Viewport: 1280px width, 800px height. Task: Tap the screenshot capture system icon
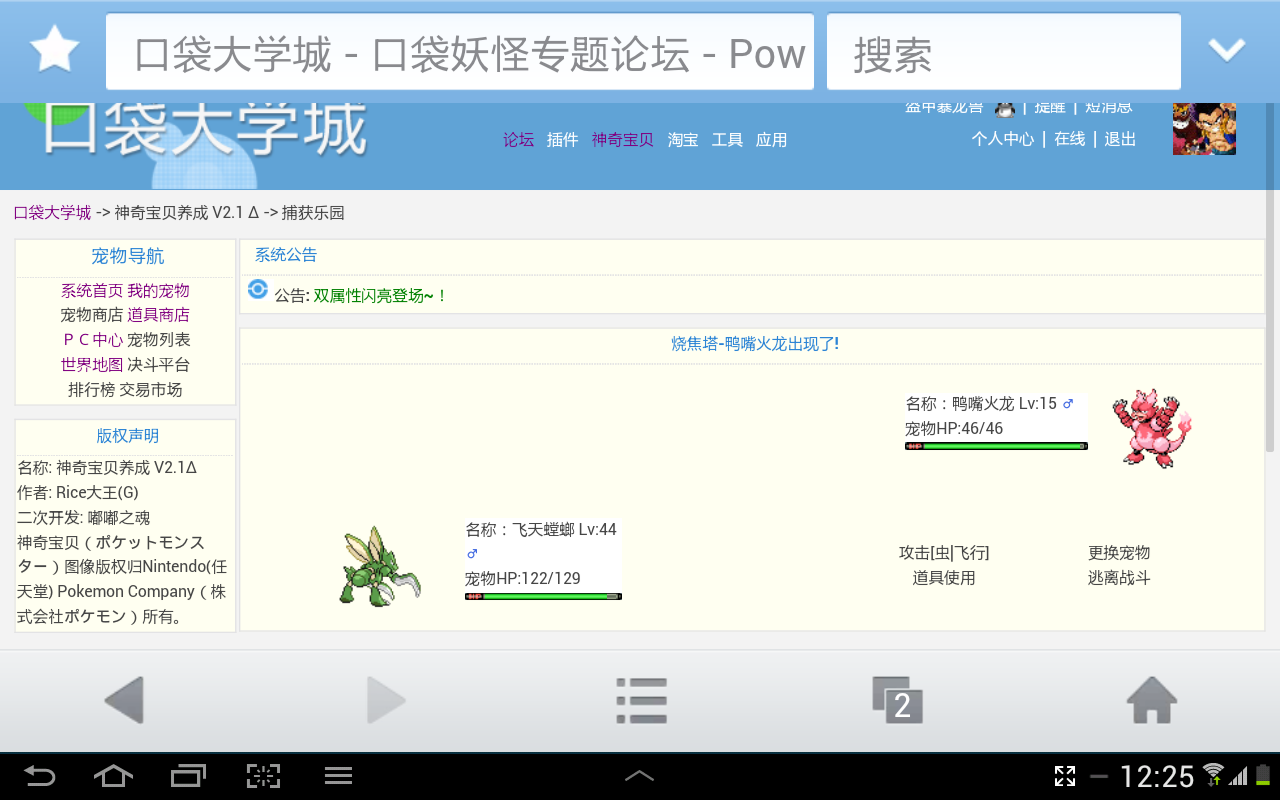coord(263,776)
